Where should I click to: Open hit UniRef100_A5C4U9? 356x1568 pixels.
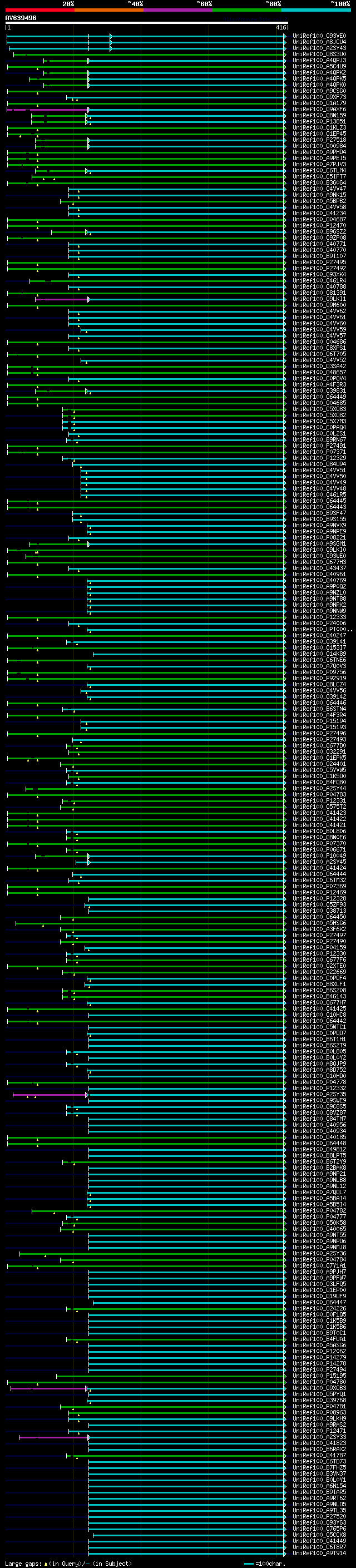click(319, 66)
